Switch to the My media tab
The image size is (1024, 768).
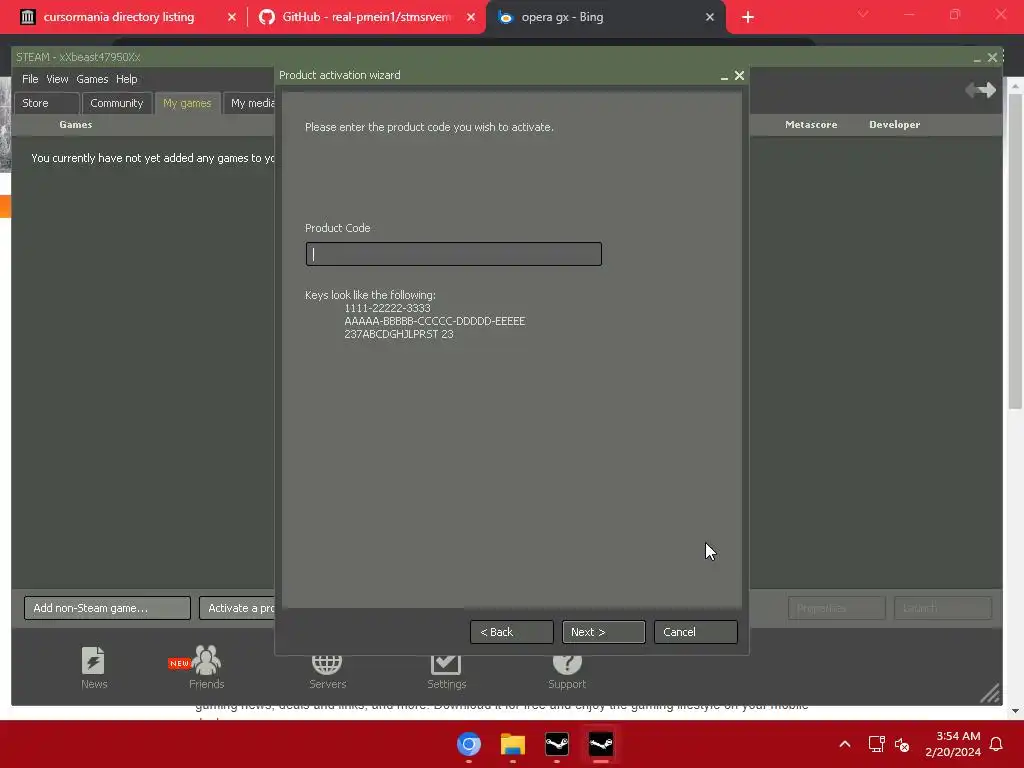tap(249, 103)
